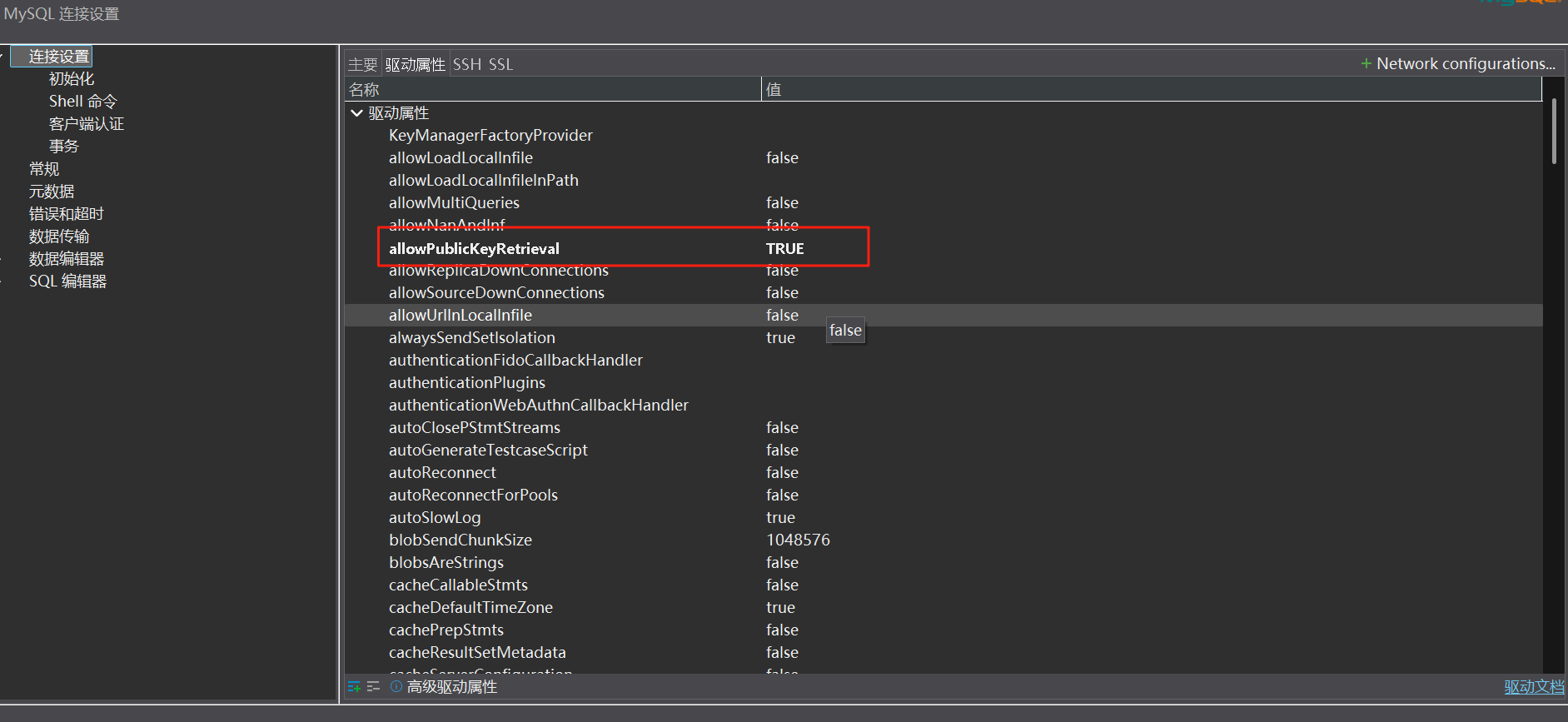The width and height of the screenshot is (1568, 722).
Task: Open the SSH tab
Action: [467, 65]
